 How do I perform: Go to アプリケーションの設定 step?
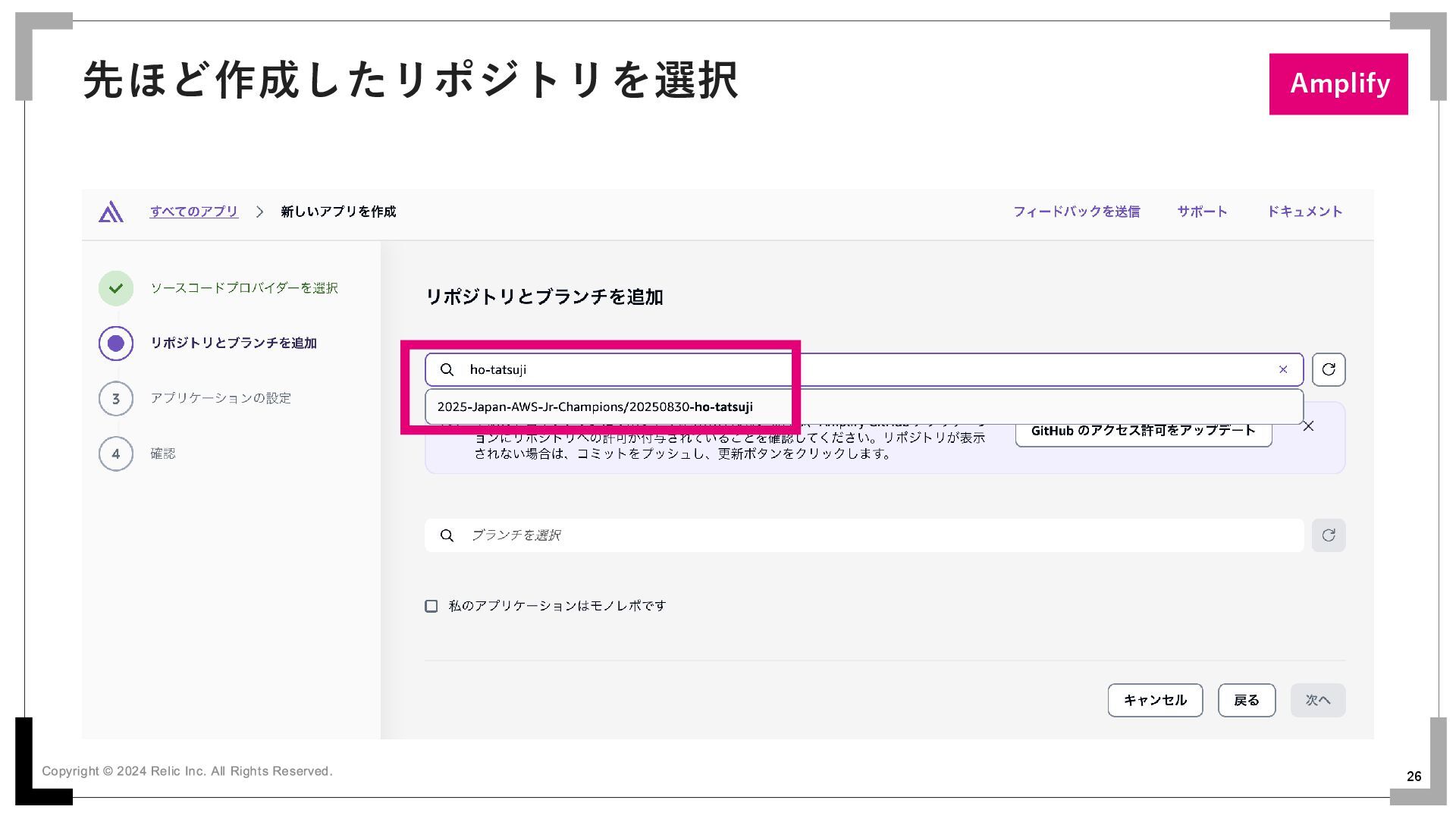[221, 398]
